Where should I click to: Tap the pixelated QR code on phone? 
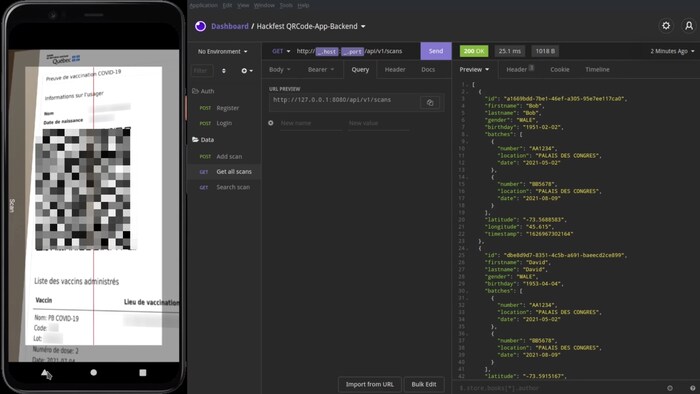[83, 189]
